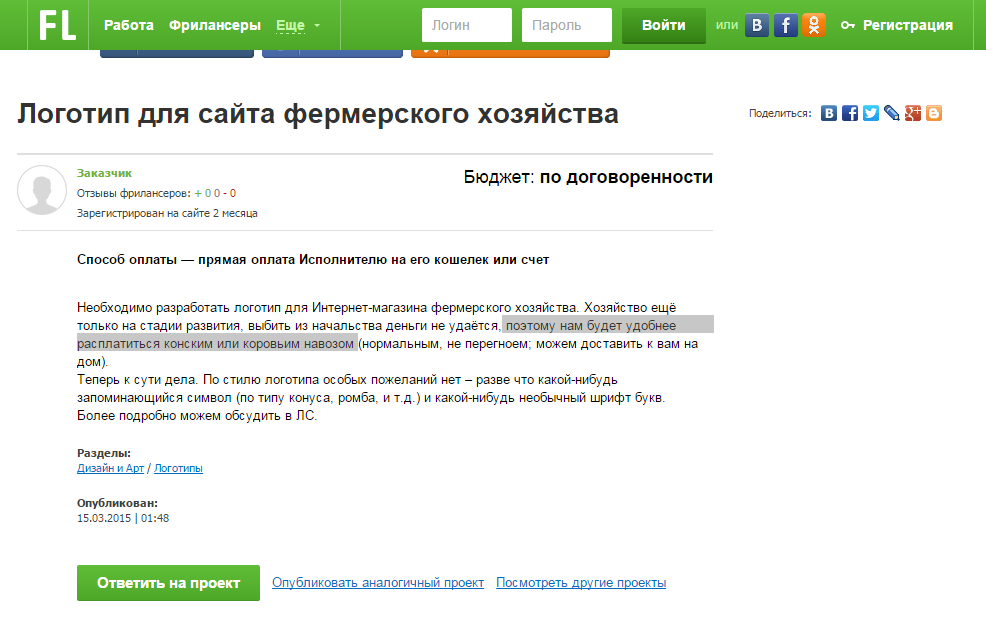Click Ответить на проект
The image size is (986, 629).
[167, 582]
